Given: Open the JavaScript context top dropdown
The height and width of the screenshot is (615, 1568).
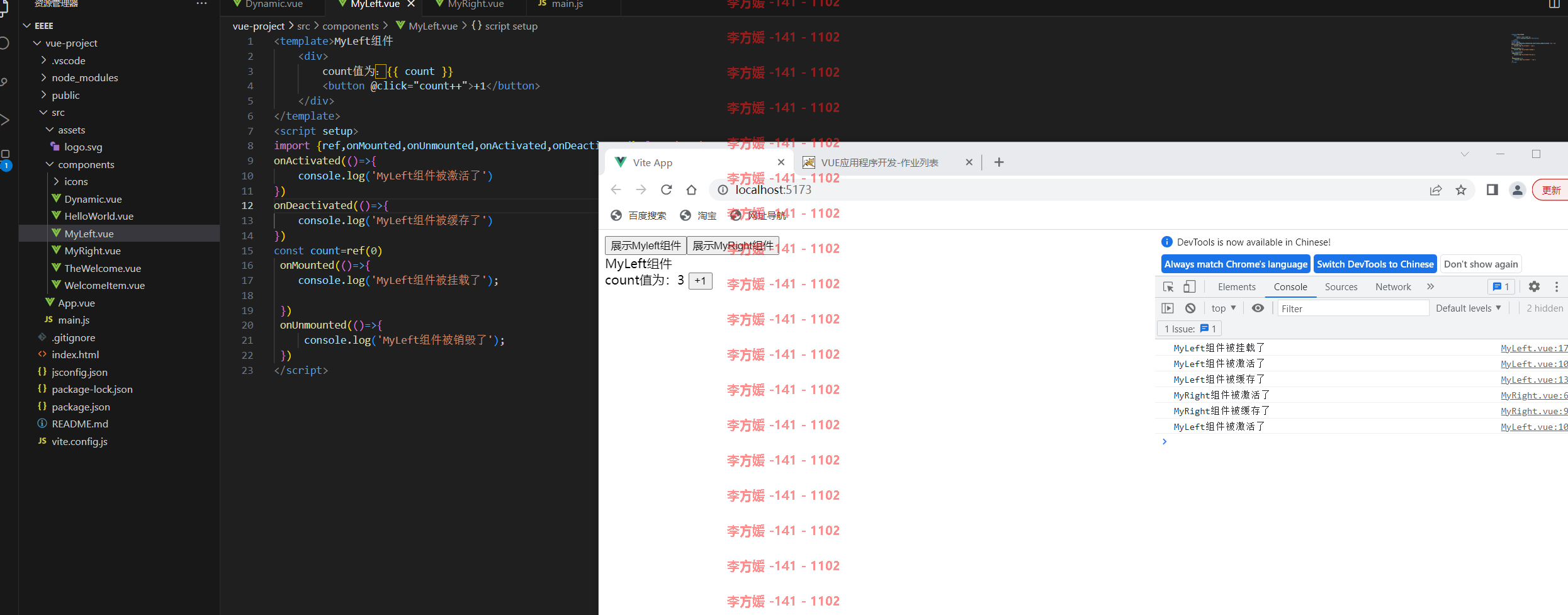Looking at the screenshot, I should tap(1224, 308).
